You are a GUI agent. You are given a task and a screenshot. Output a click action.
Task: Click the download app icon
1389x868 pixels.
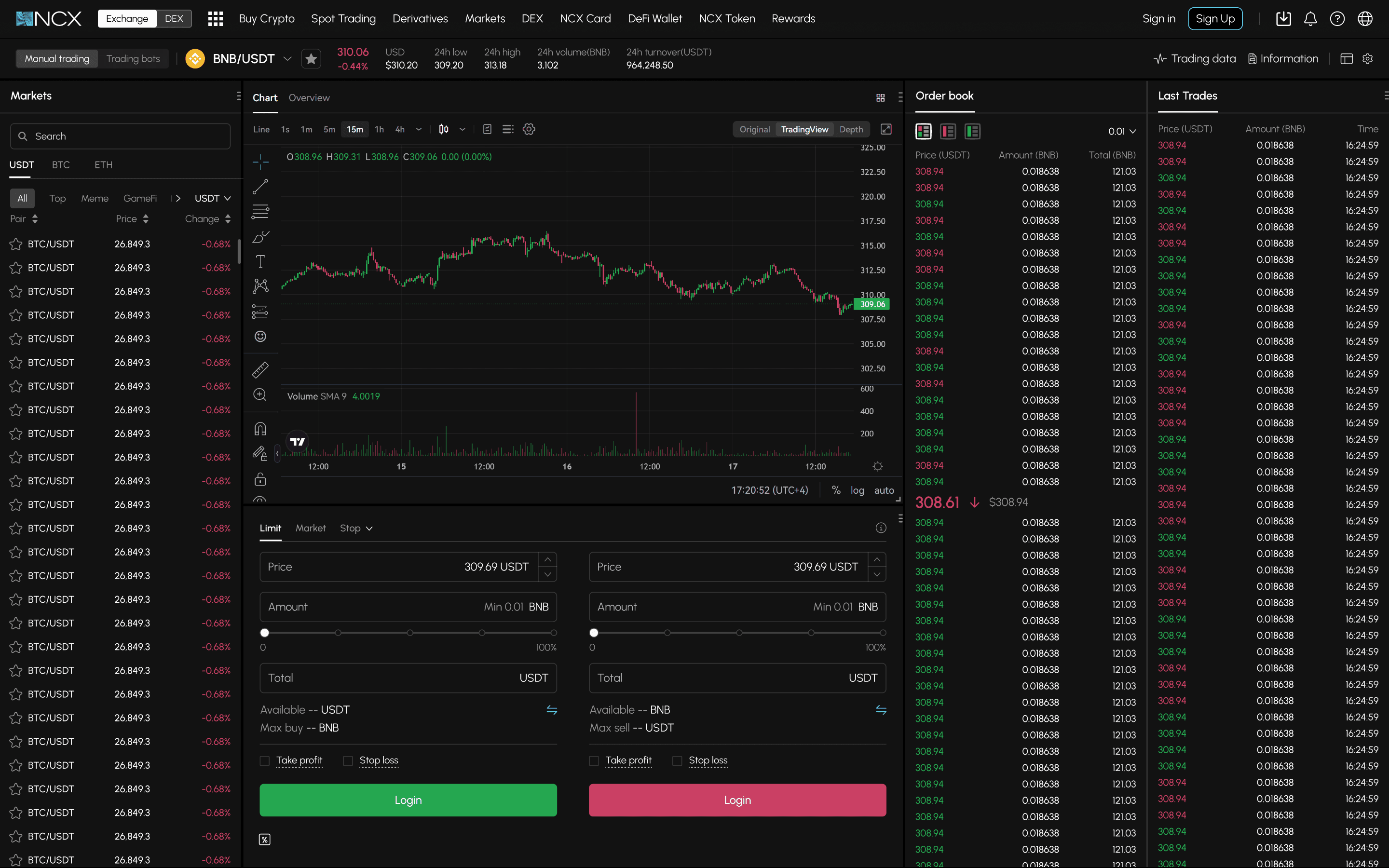point(1283,19)
